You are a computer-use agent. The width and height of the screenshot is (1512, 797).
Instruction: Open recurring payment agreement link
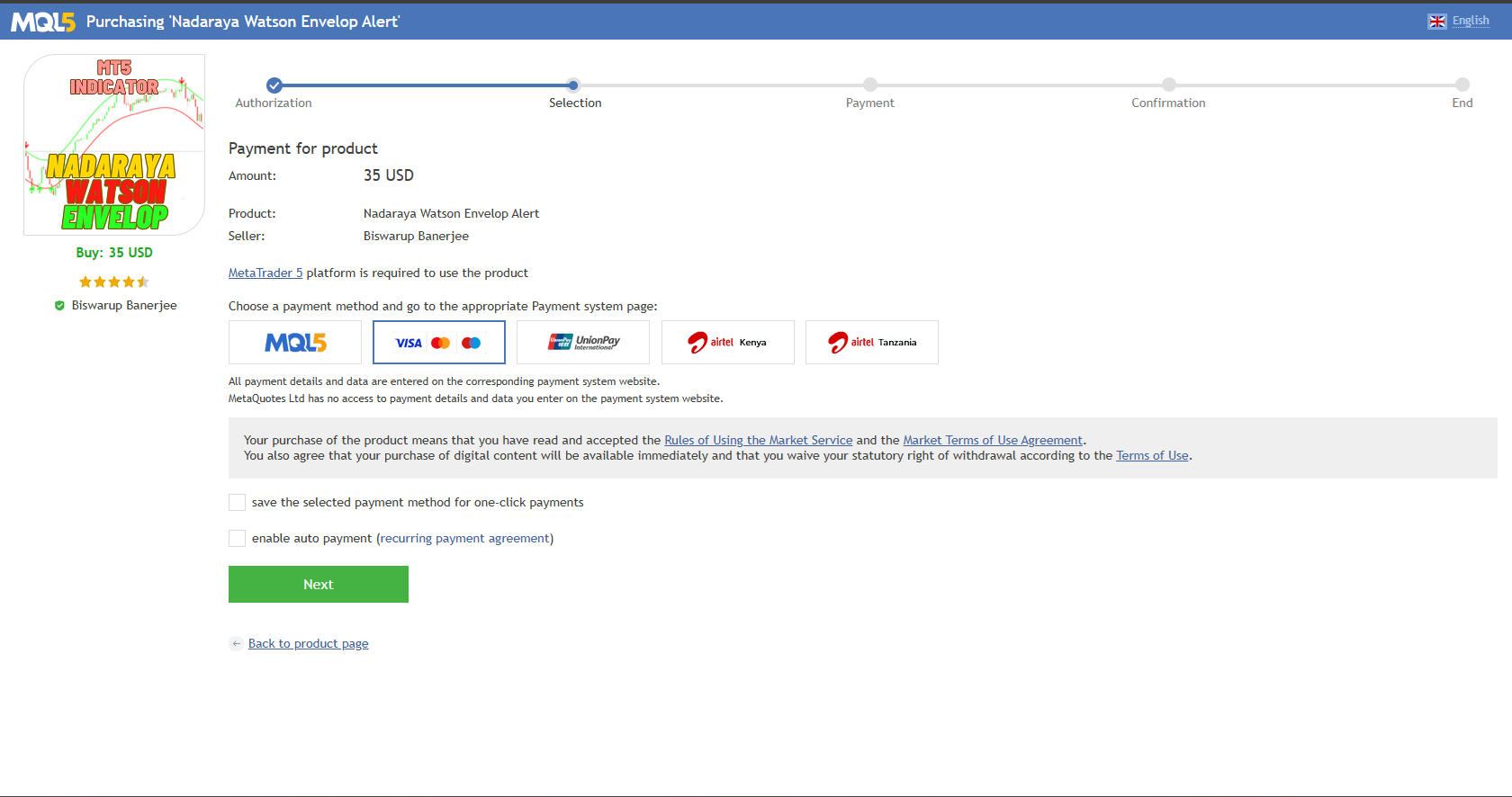[x=465, y=539]
